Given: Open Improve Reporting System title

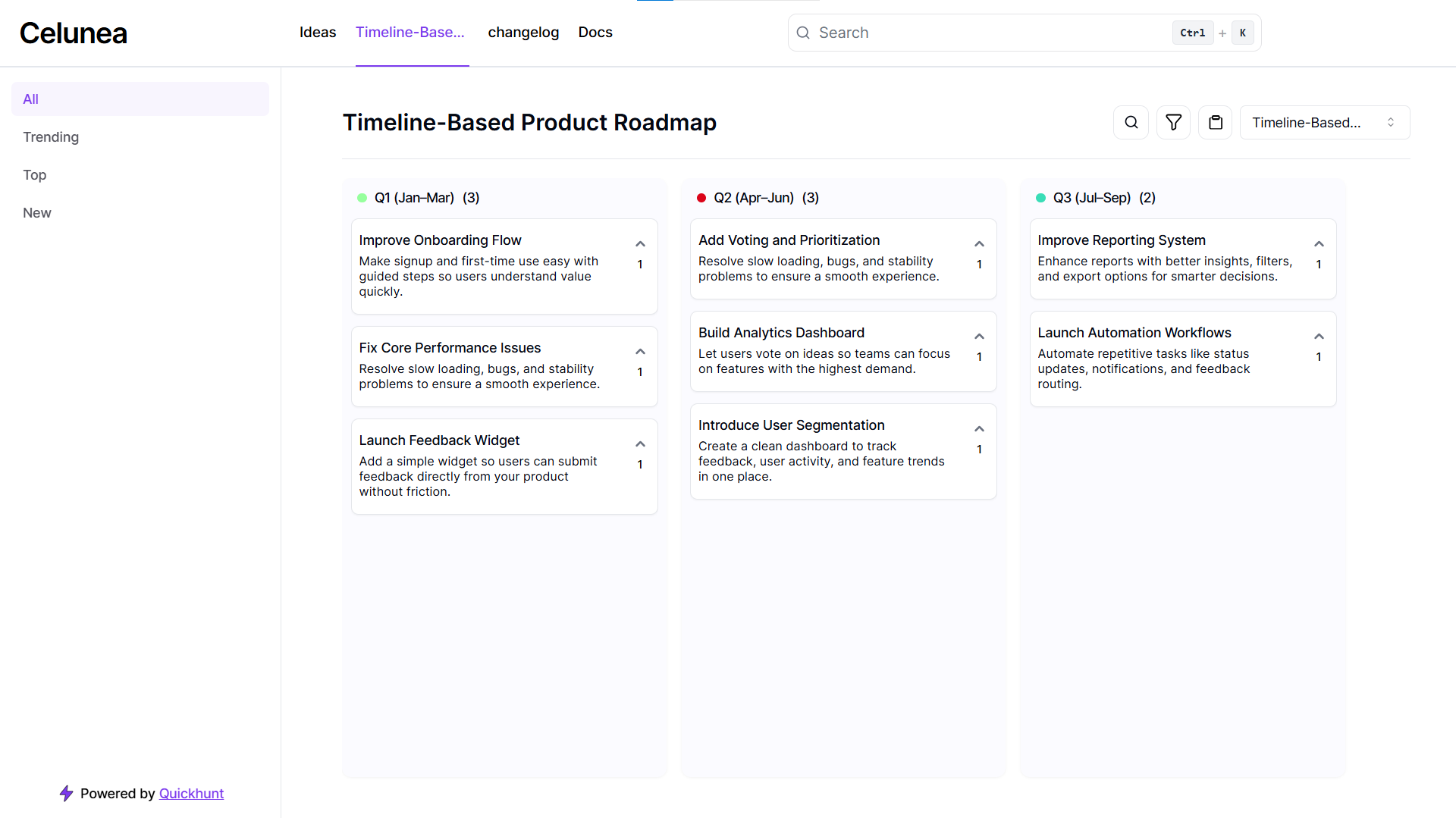Looking at the screenshot, I should (1121, 240).
